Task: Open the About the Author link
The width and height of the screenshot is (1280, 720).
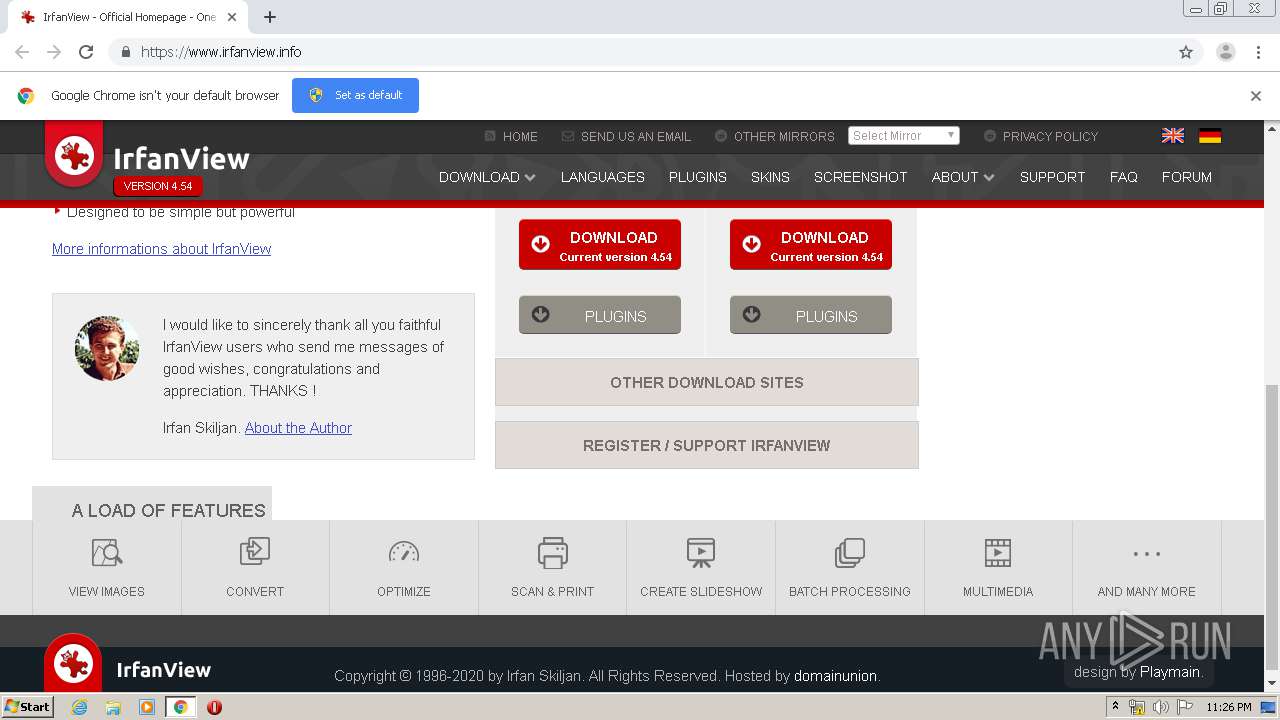Action: (298, 428)
